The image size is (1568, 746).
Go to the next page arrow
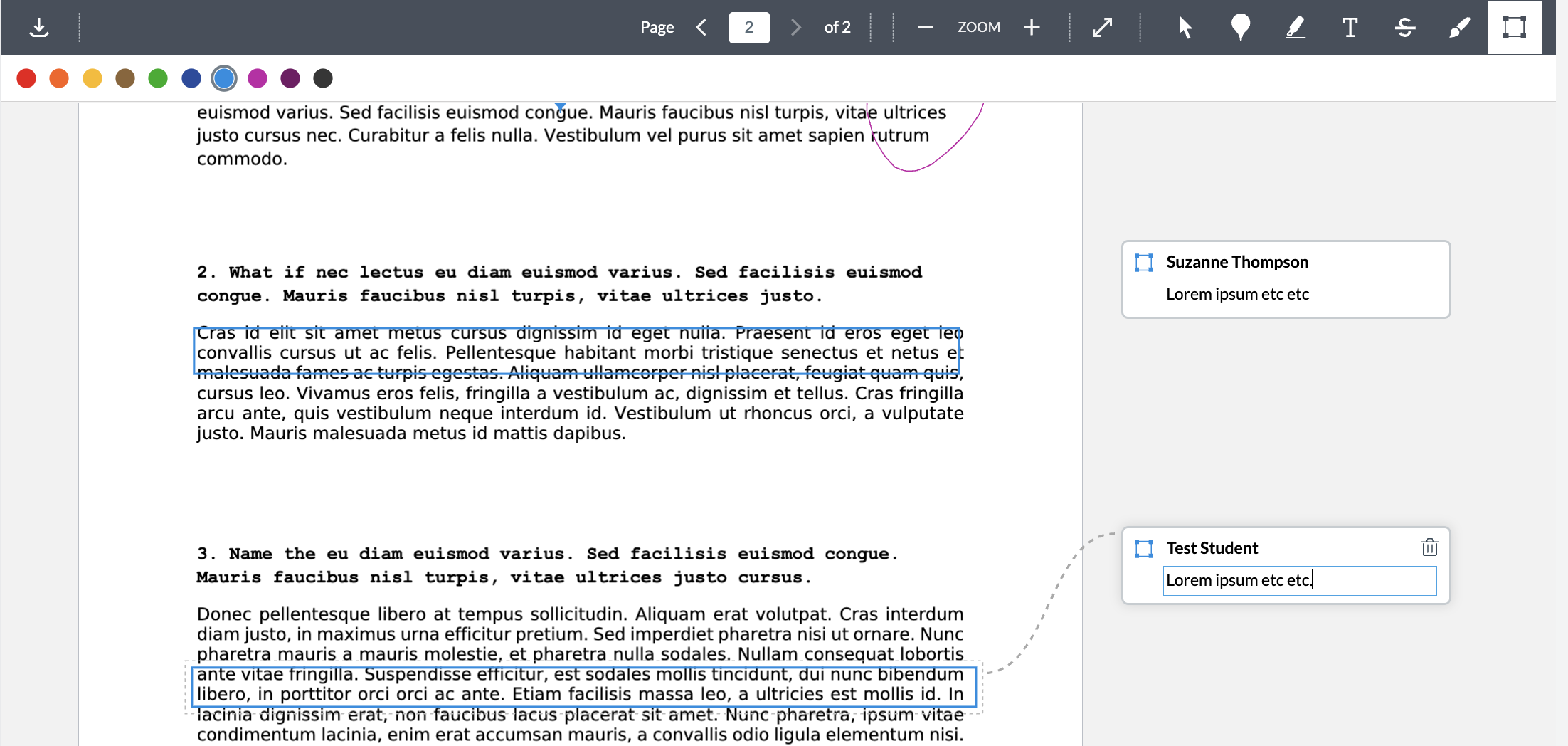795,27
